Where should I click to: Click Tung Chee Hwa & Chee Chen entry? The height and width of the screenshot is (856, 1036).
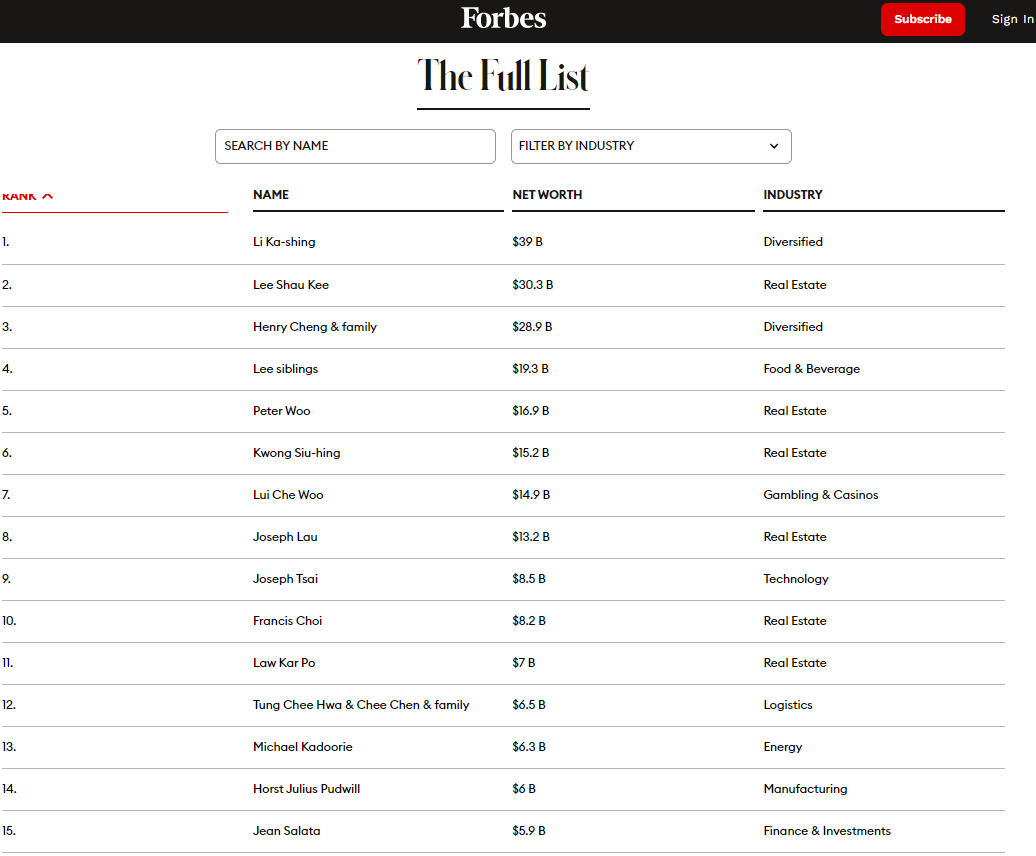tap(361, 705)
